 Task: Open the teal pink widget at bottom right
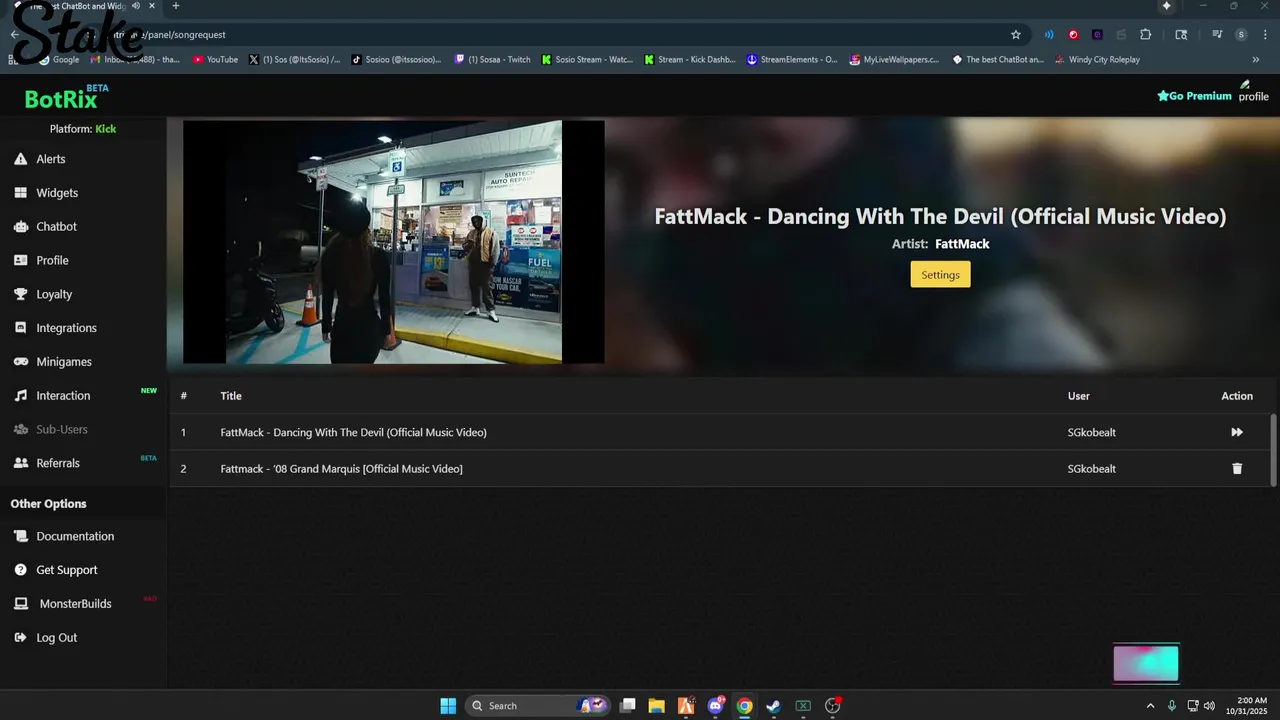pos(1146,664)
